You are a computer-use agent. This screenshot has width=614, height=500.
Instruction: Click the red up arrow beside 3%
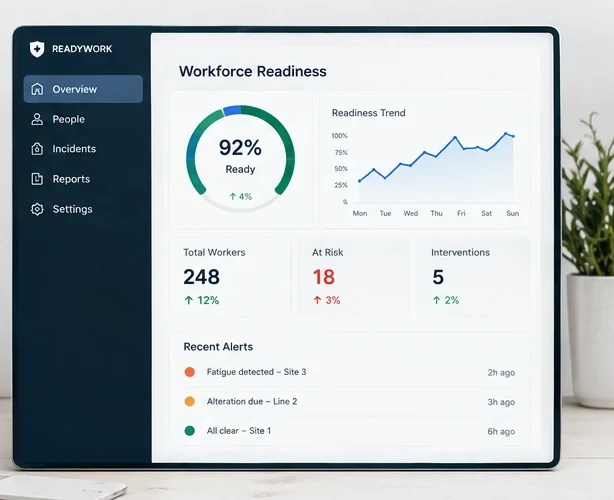(317, 300)
